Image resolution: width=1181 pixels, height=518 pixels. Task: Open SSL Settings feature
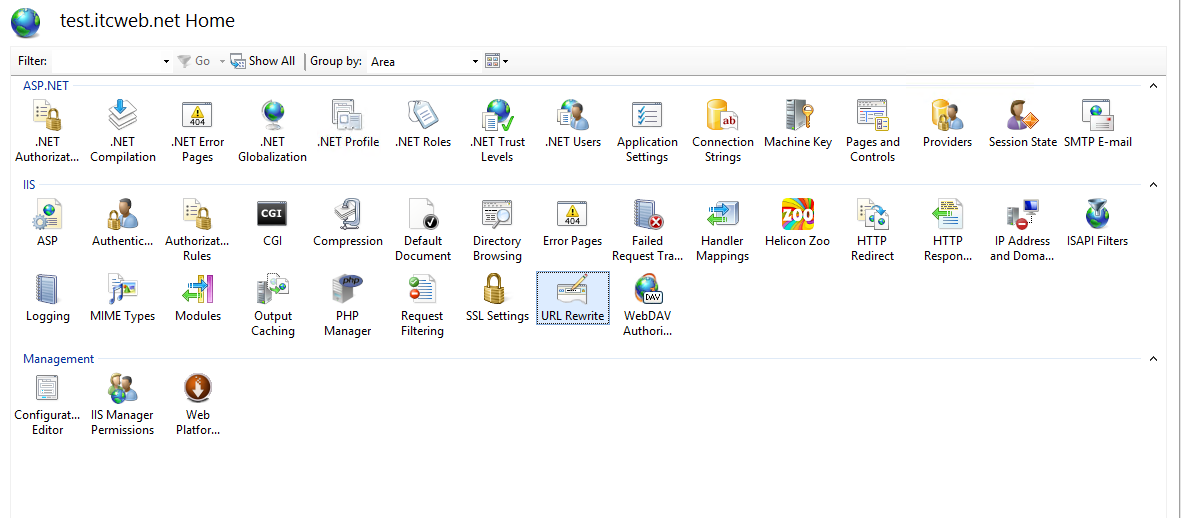(x=497, y=299)
